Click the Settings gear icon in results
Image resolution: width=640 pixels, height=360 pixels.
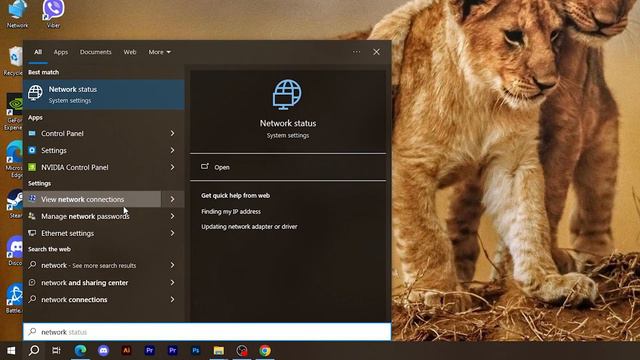pos(32,151)
